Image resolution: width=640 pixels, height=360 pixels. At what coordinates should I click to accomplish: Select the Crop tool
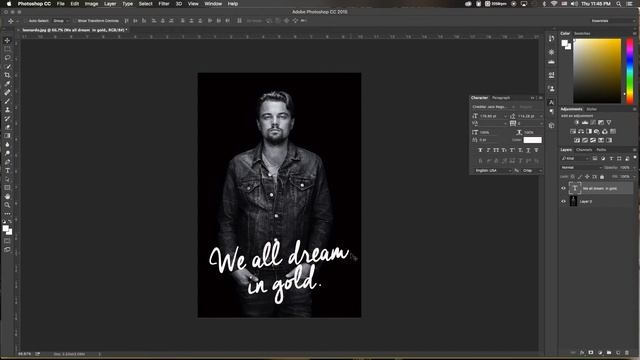[7, 75]
